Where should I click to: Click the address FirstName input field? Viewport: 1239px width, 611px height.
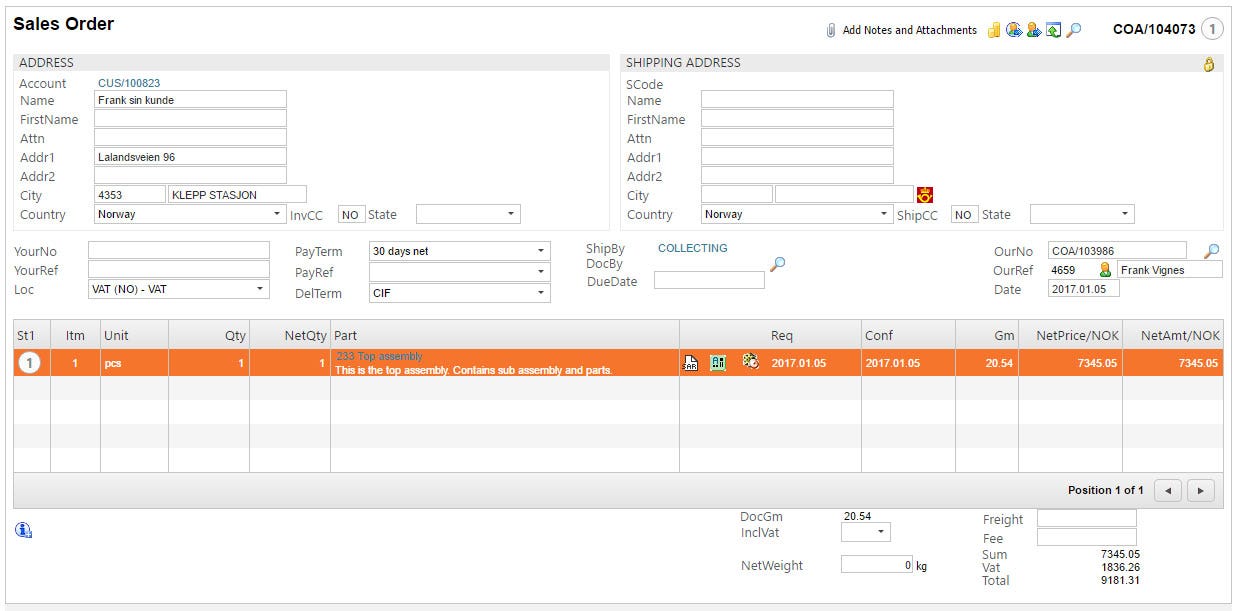(x=190, y=119)
